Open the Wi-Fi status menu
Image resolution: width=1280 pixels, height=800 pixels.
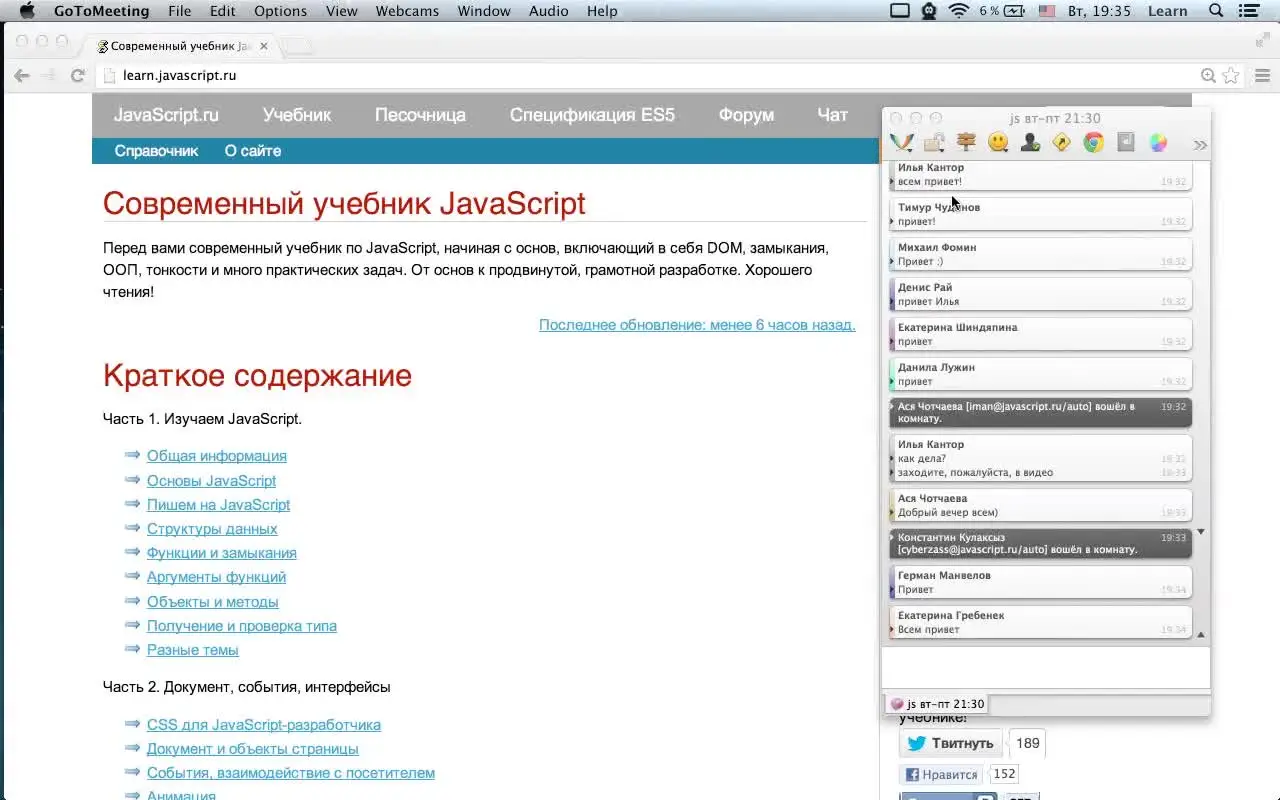tap(959, 11)
